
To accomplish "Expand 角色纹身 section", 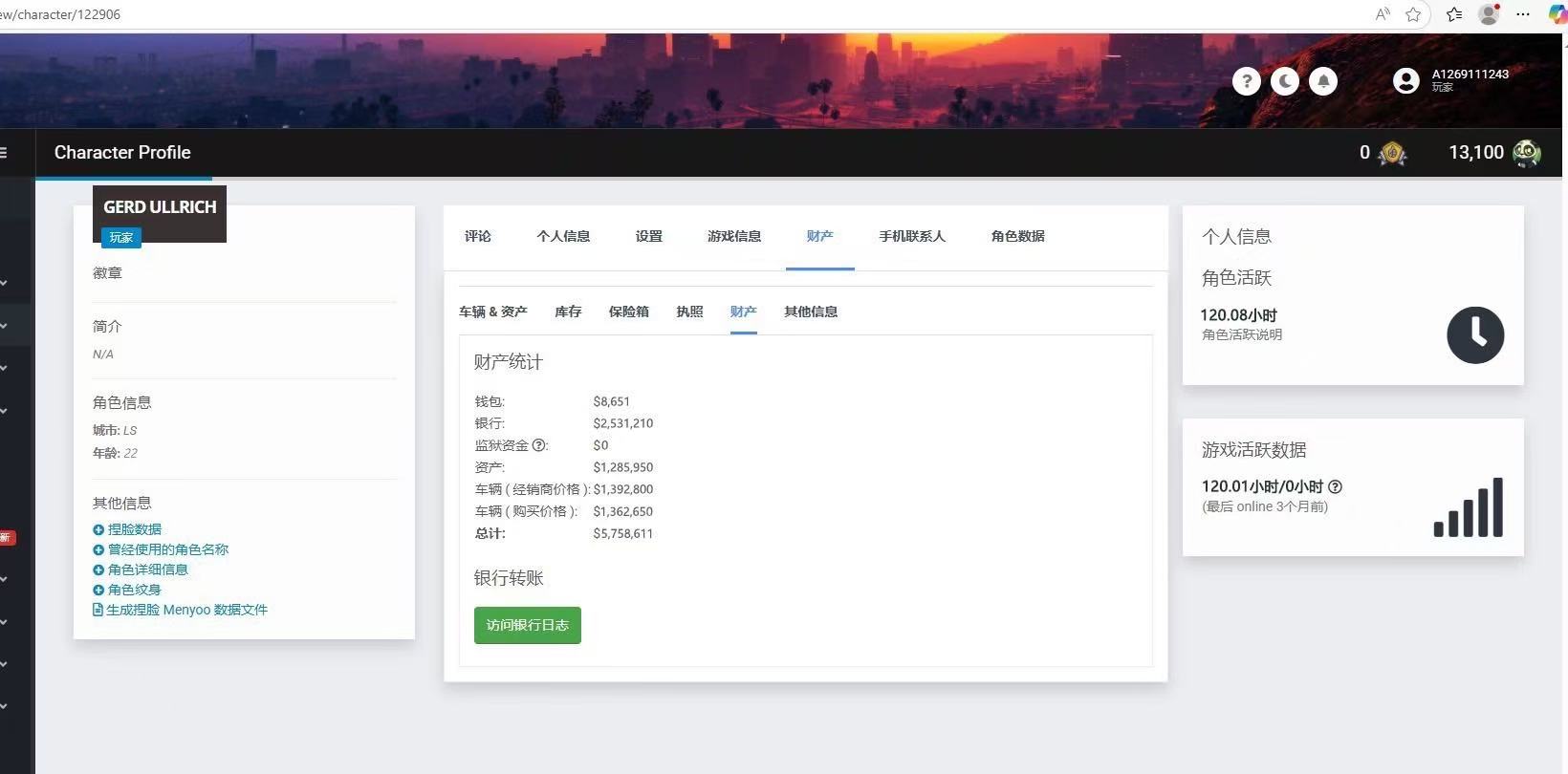I will (127, 590).
